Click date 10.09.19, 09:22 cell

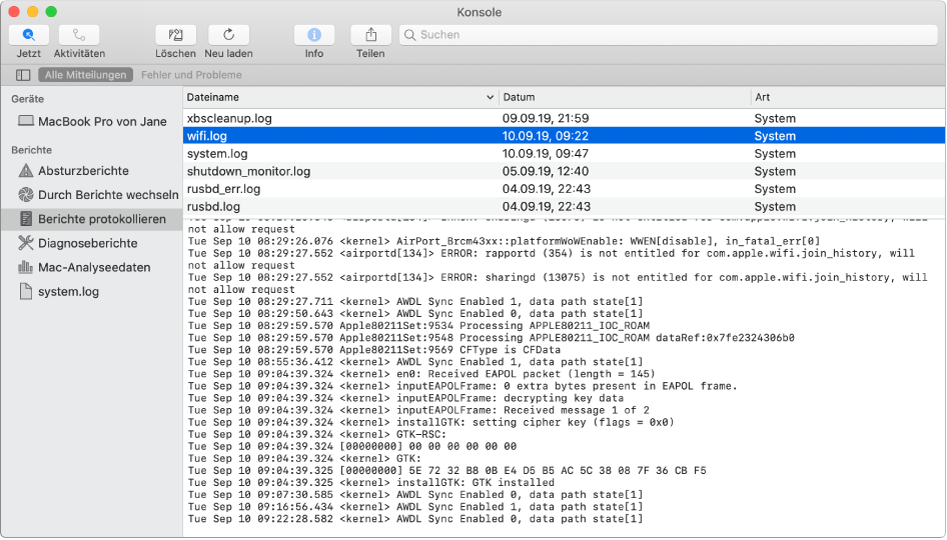click(545, 136)
